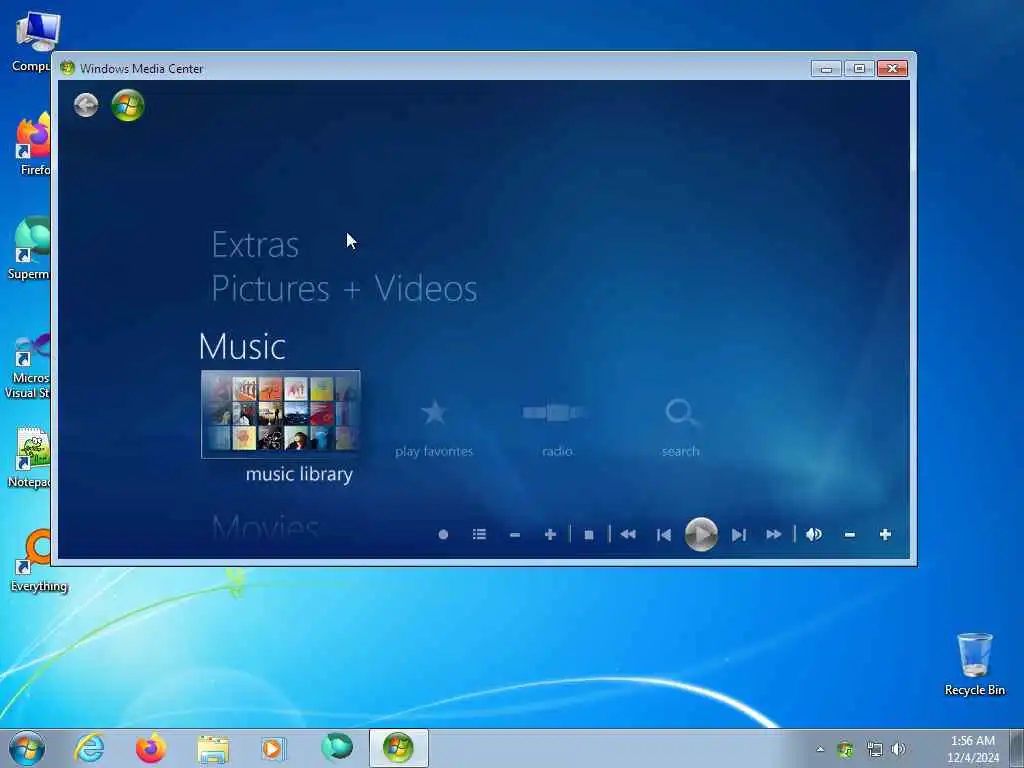Select the Pictures + Videos menu category

tap(344, 289)
